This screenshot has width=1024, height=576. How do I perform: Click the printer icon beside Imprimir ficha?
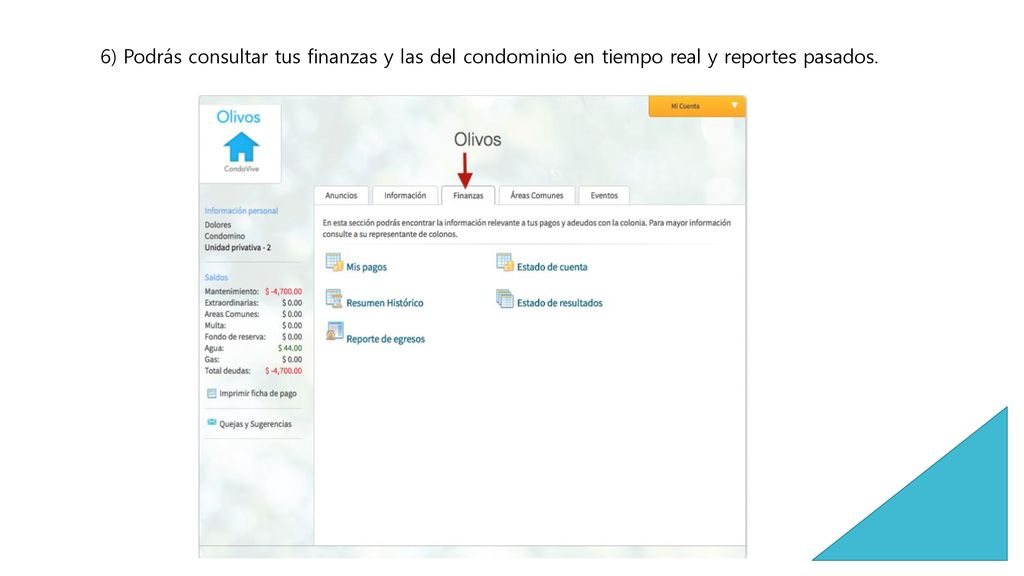212,394
